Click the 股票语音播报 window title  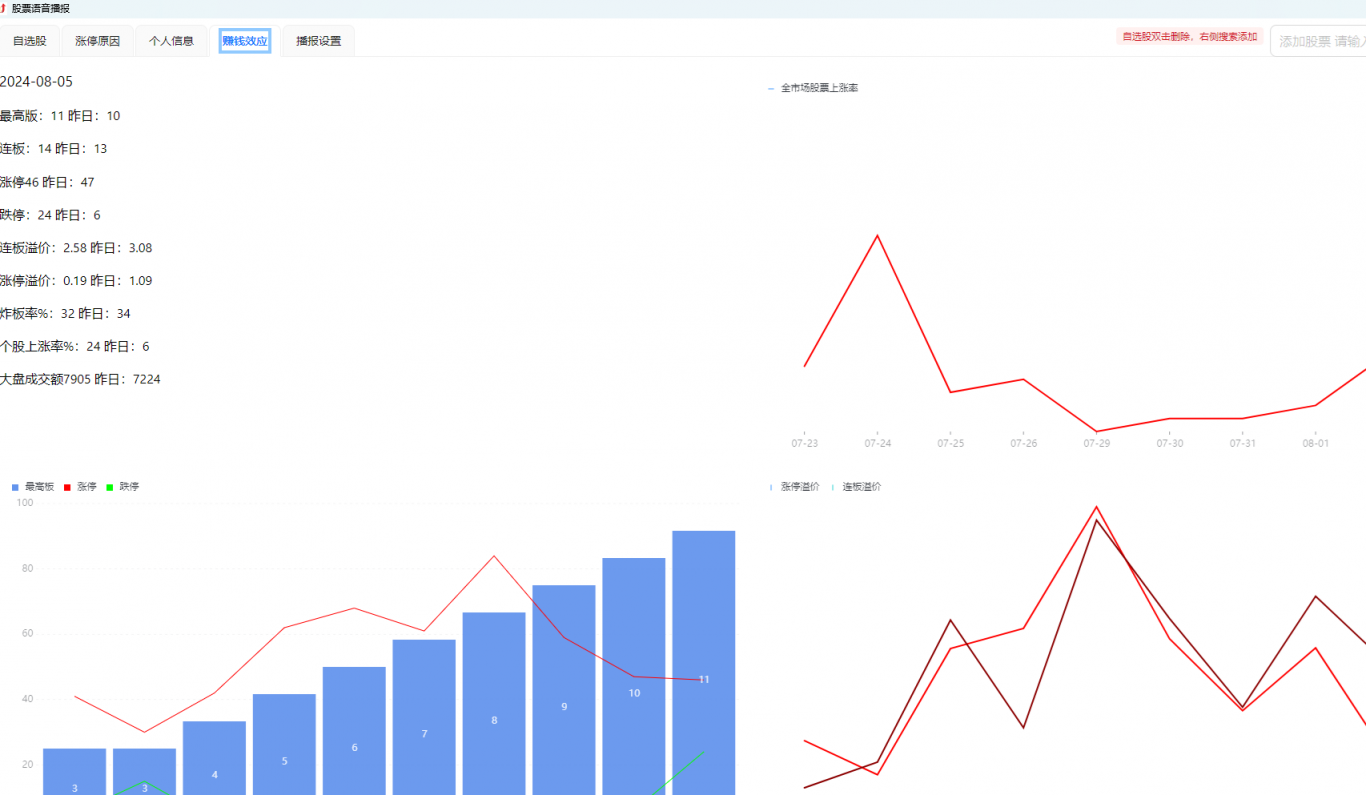click(x=41, y=8)
